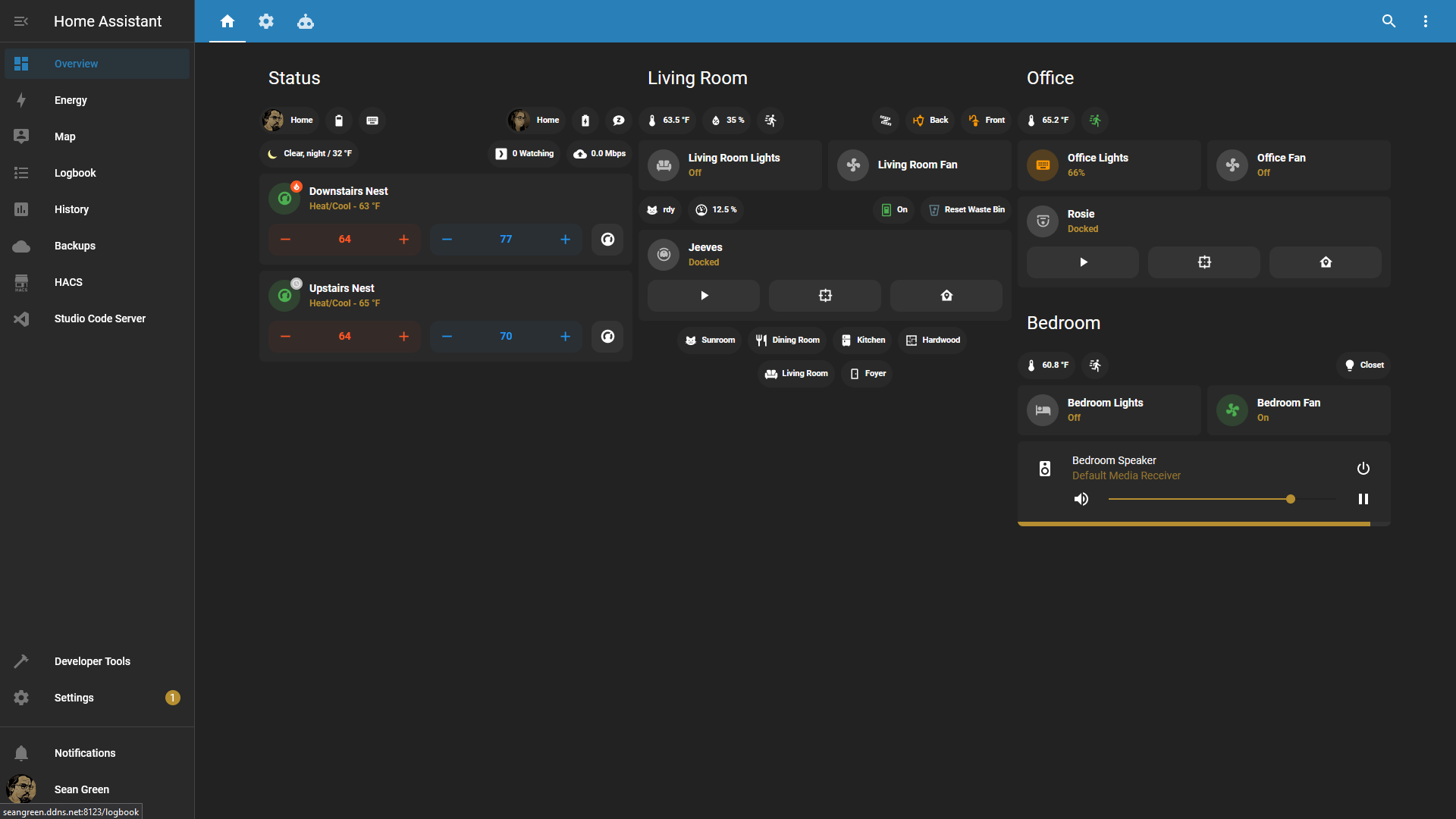Click Reset Waste Bin chip
Image resolution: width=1456 pixels, height=819 pixels.
pos(967,210)
